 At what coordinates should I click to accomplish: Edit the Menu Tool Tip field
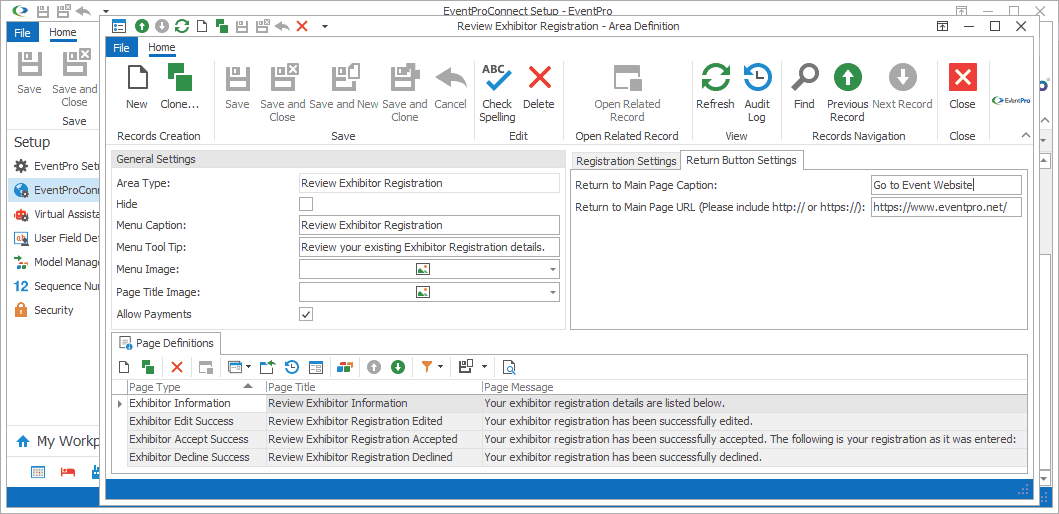point(430,247)
